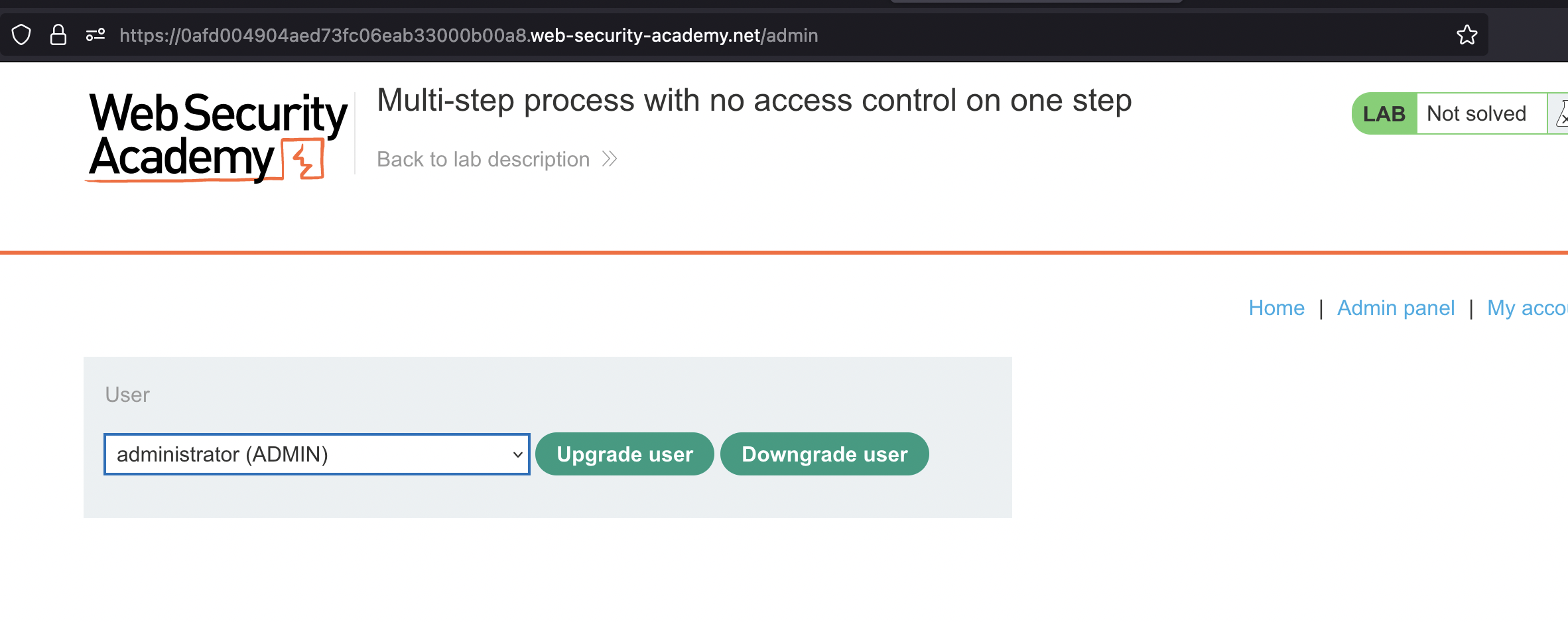Go to the Home page link
This screenshot has height=622, width=1568.
[x=1276, y=308]
